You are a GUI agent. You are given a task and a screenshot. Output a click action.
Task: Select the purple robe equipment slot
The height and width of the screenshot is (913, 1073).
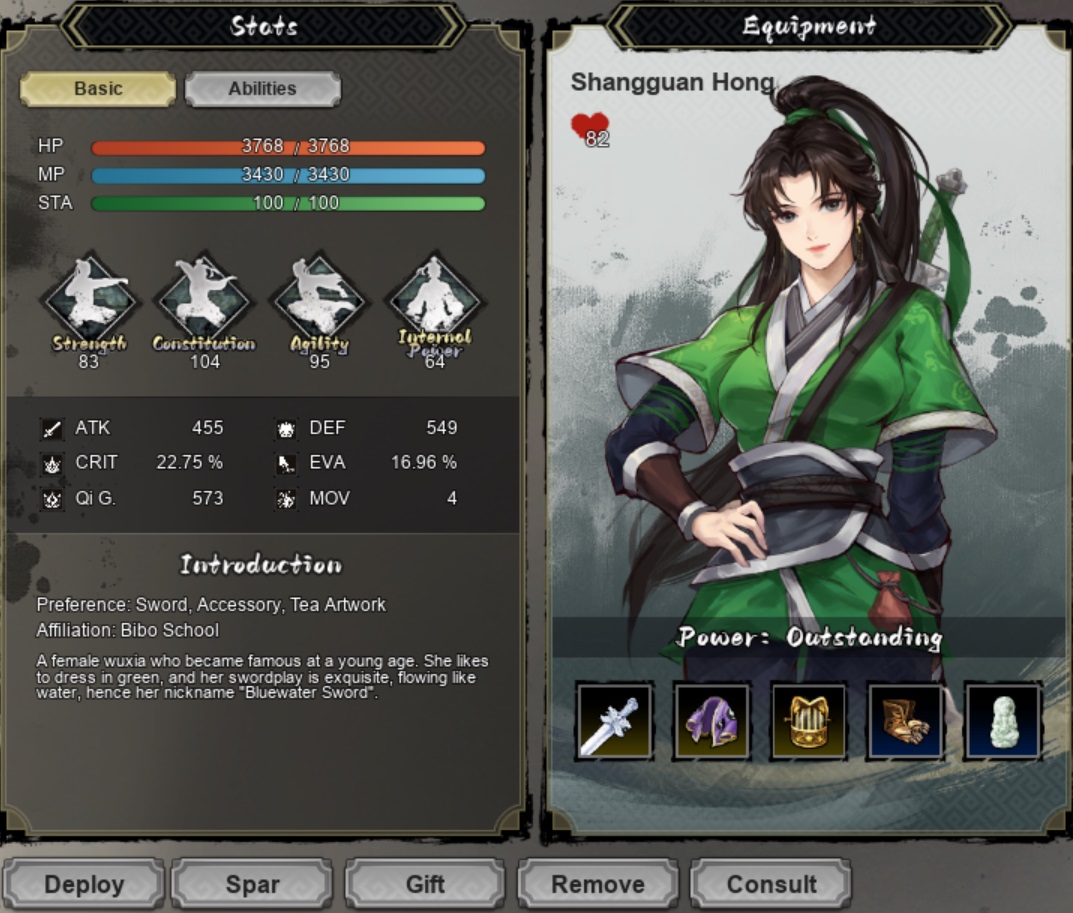(711, 721)
